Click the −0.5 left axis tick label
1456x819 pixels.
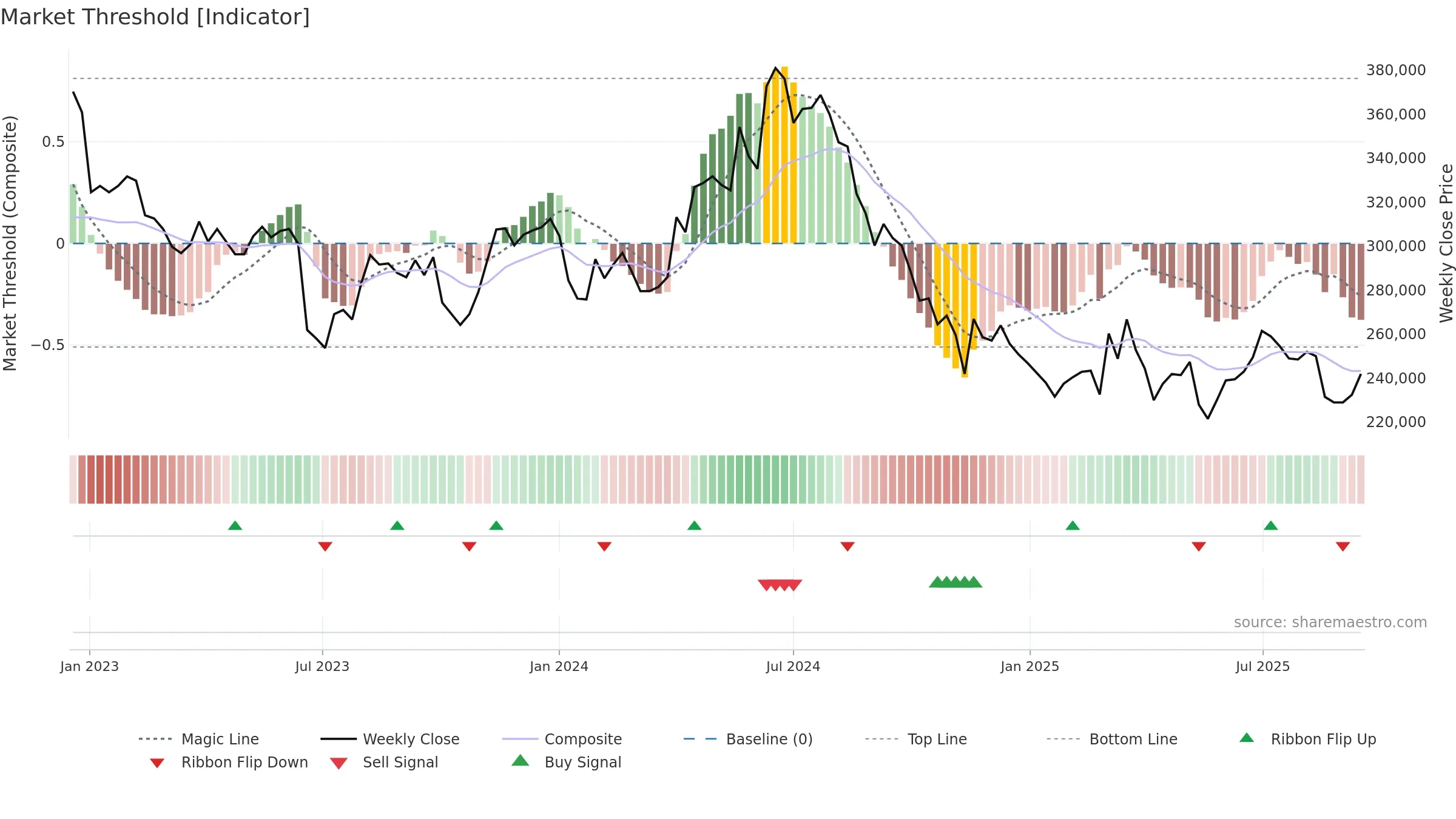47,345
